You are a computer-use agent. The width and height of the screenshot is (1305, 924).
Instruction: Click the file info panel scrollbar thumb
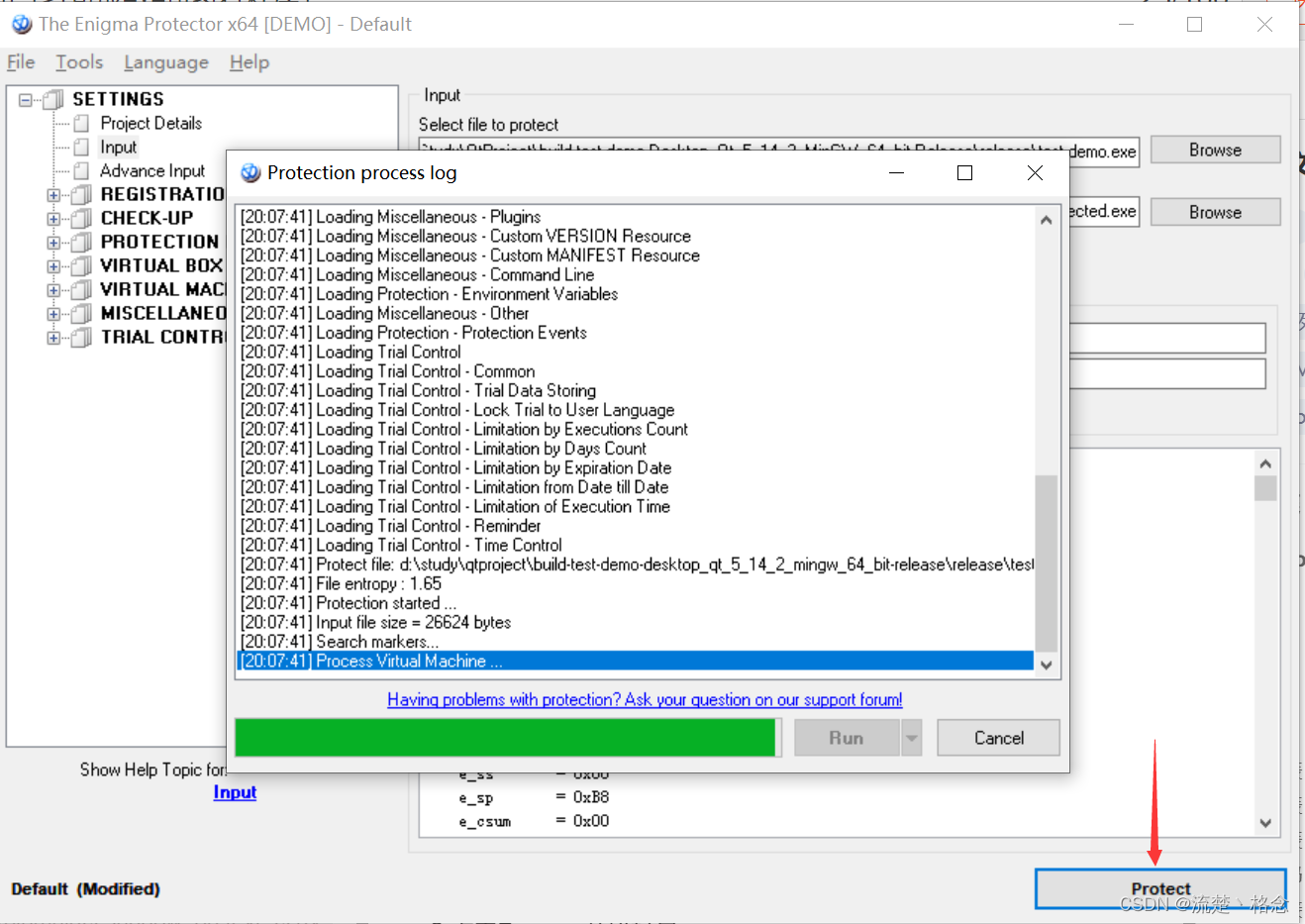pyautogui.click(x=1265, y=488)
